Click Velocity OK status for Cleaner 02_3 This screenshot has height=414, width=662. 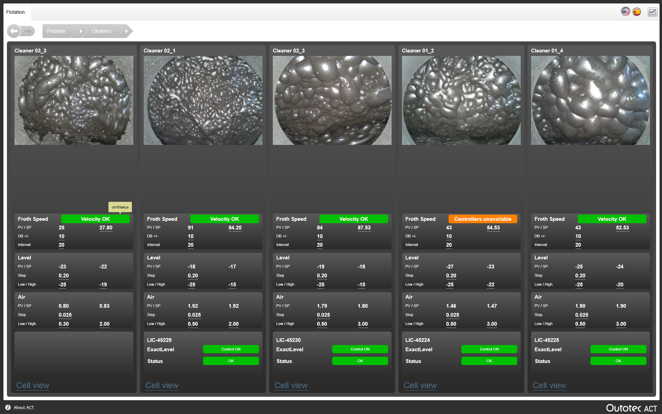[354, 219]
